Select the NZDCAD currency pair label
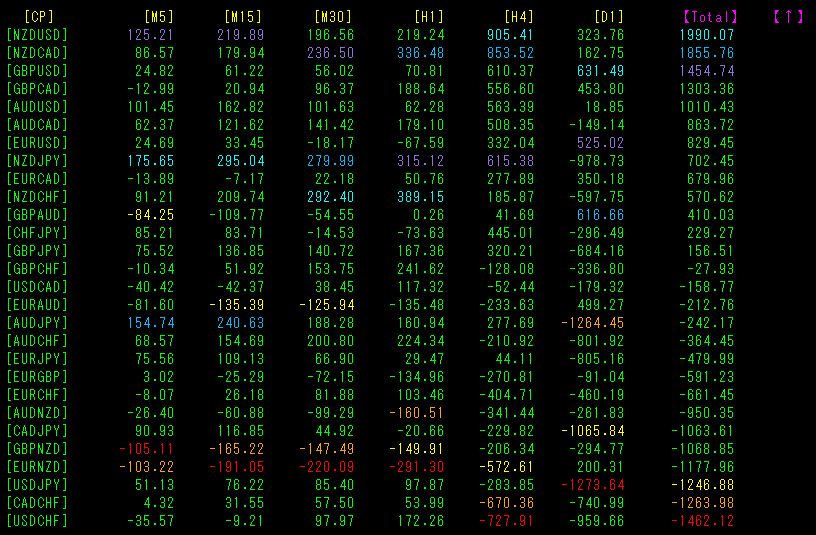This screenshot has height=535, width=816. [x=37, y=53]
